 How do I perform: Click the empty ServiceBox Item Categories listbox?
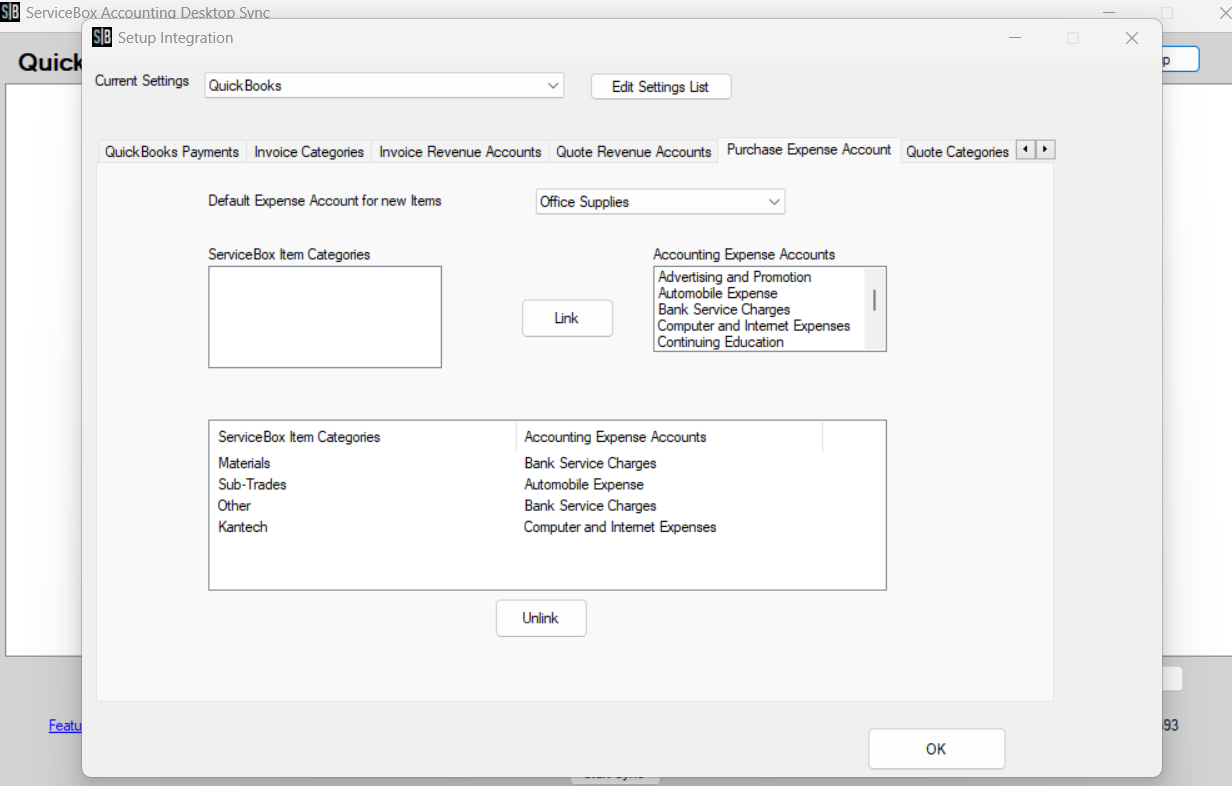[x=325, y=316]
